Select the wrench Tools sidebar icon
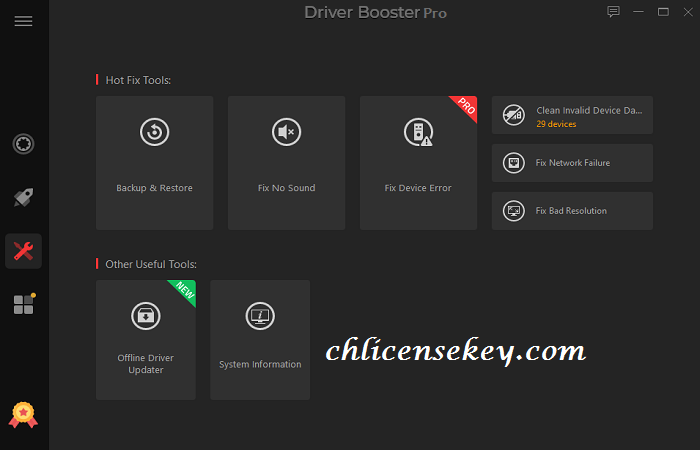The width and height of the screenshot is (700, 450). click(23, 251)
